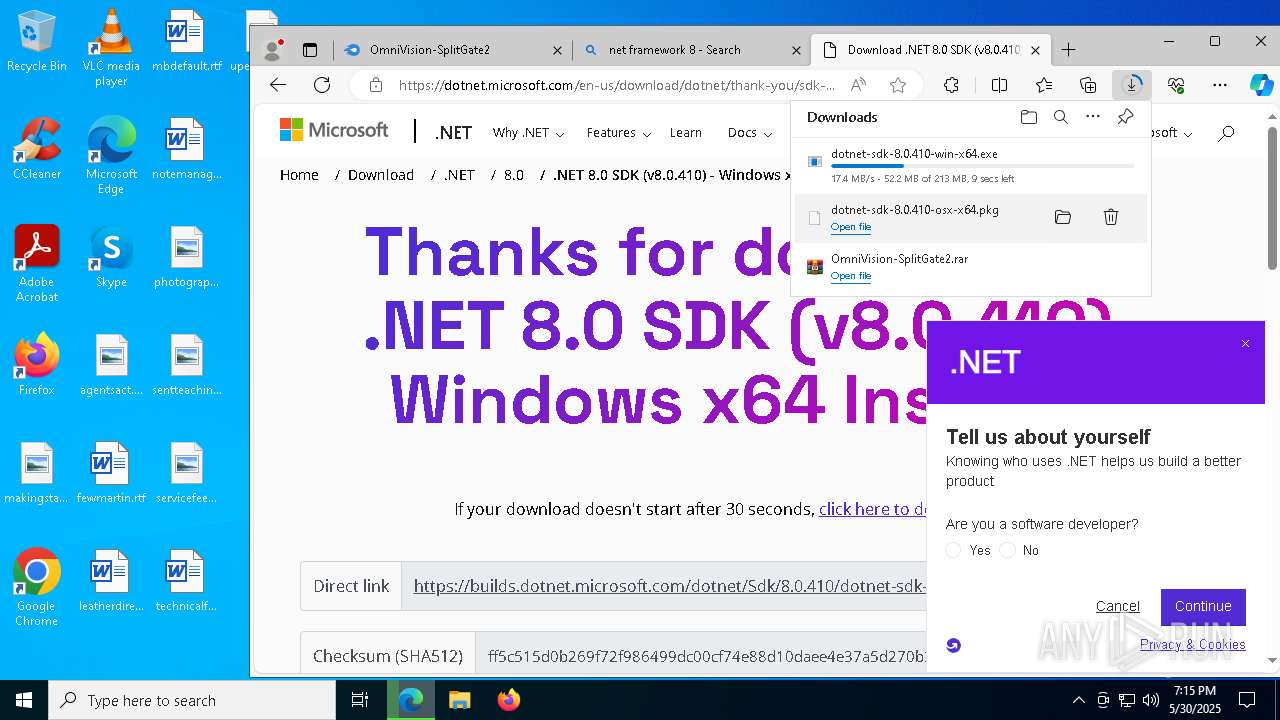Open the site search magnifier icon
Image resolution: width=1280 pixels, height=720 pixels.
coord(1227,133)
